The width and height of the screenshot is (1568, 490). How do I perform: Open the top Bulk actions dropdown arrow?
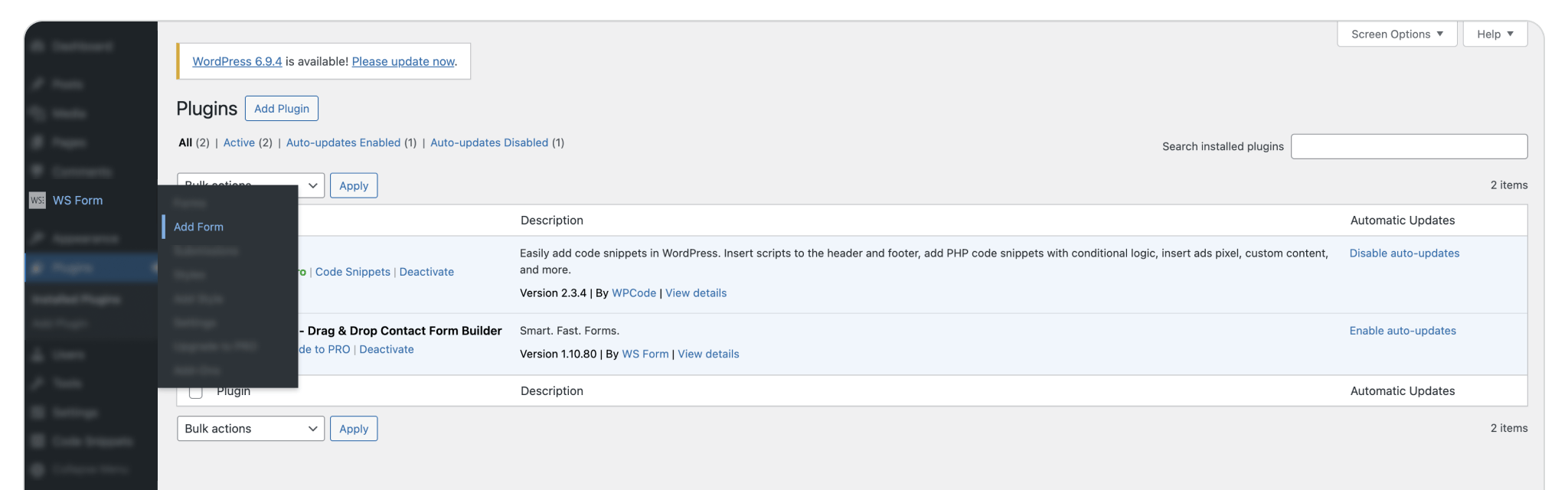click(x=312, y=185)
